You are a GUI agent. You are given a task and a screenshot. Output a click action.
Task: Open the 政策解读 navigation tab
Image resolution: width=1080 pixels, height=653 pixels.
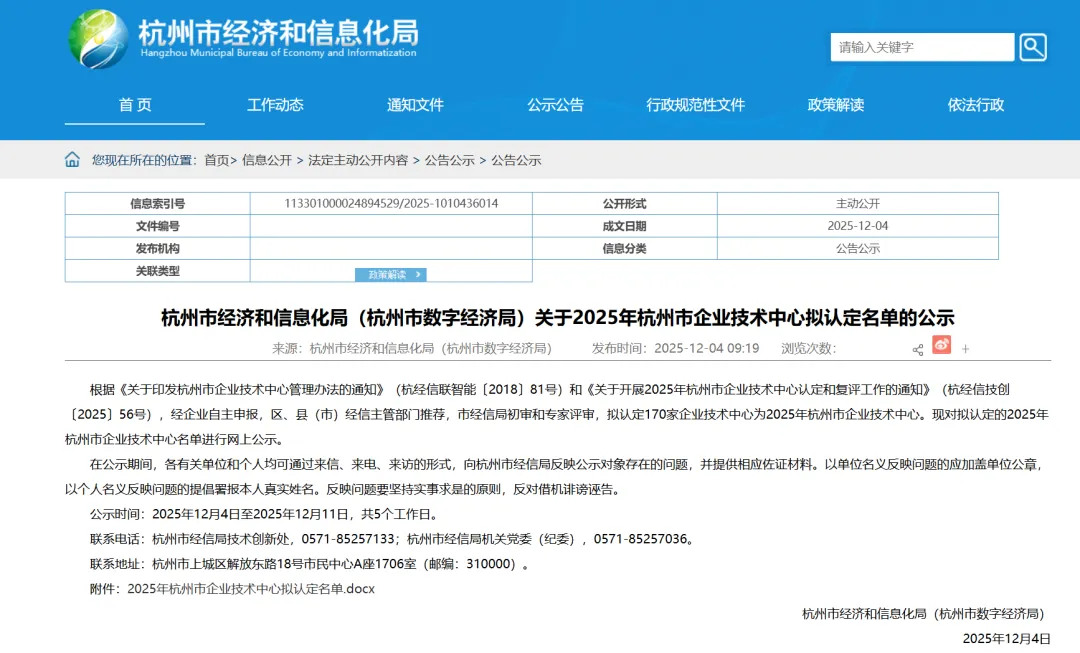tap(835, 105)
